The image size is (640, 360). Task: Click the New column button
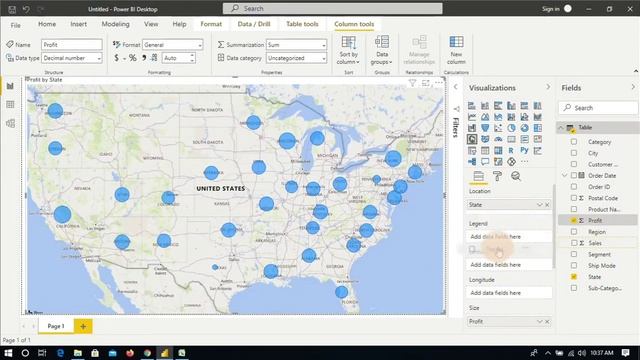click(456, 51)
